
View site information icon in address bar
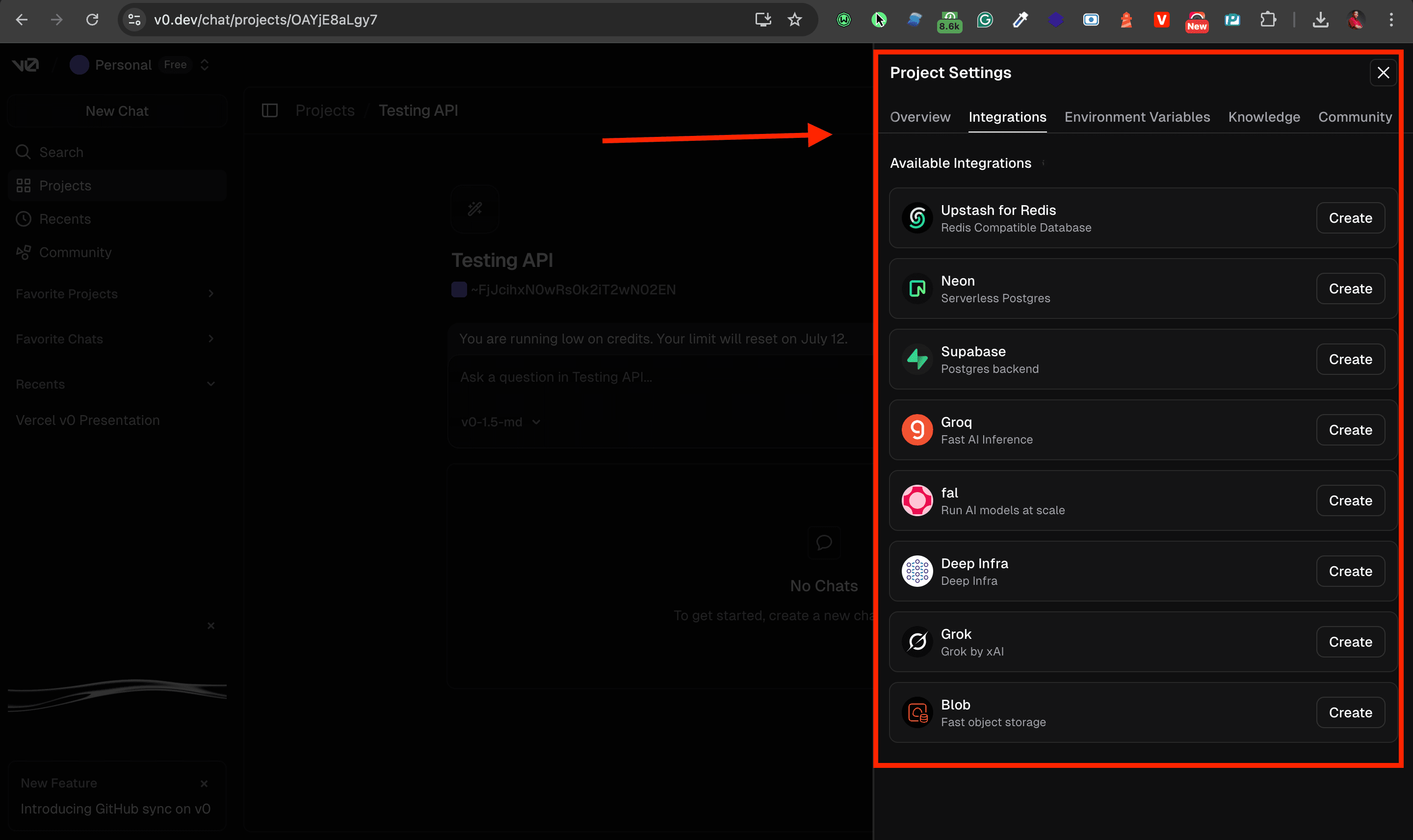coord(134,20)
